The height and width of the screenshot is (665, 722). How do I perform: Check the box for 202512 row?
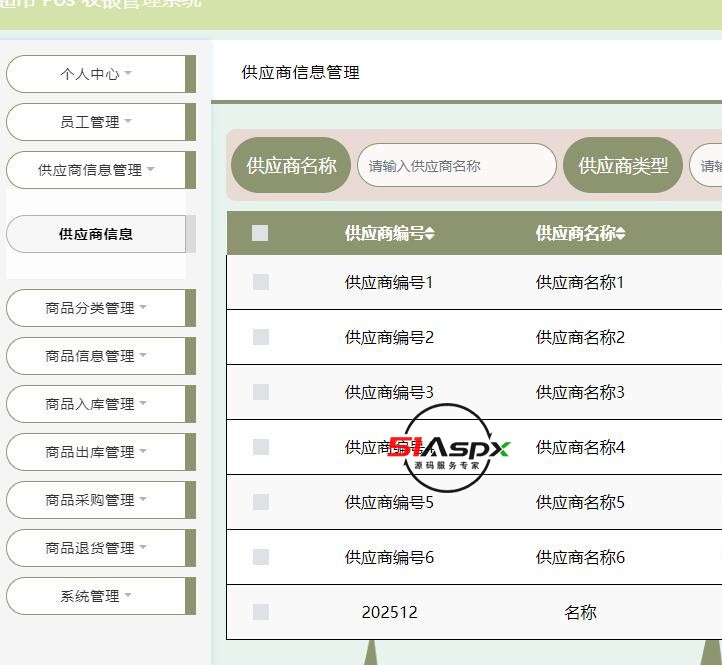click(x=261, y=612)
